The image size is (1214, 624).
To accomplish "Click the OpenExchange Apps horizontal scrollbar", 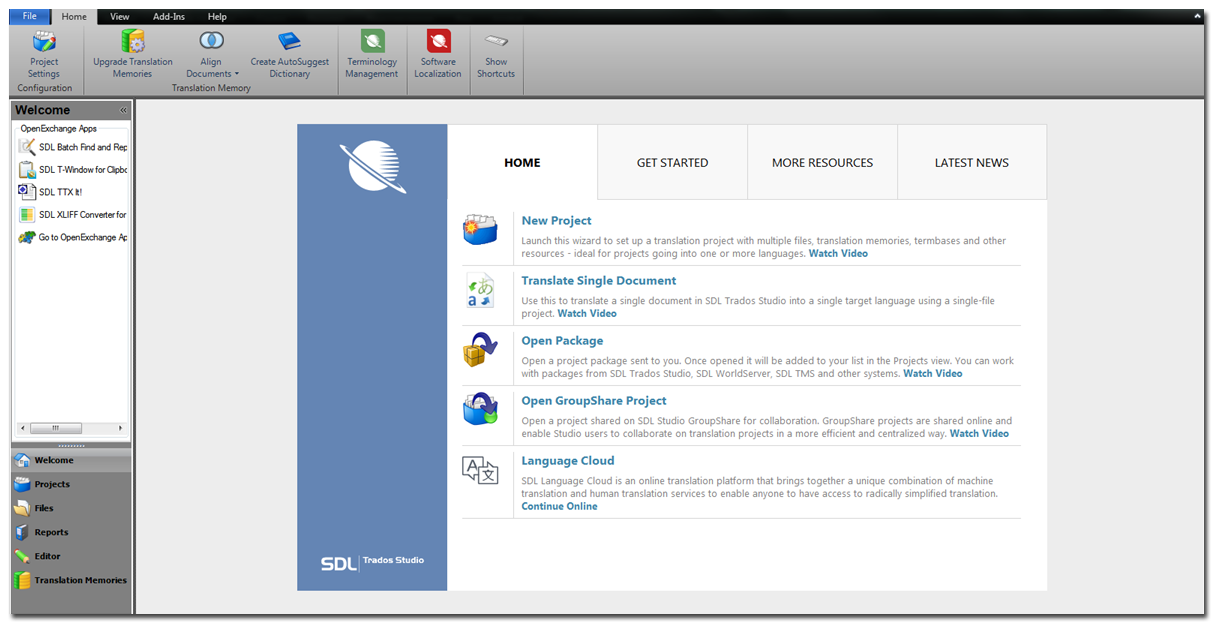I will pyautogui.click(x=70, y=427).
